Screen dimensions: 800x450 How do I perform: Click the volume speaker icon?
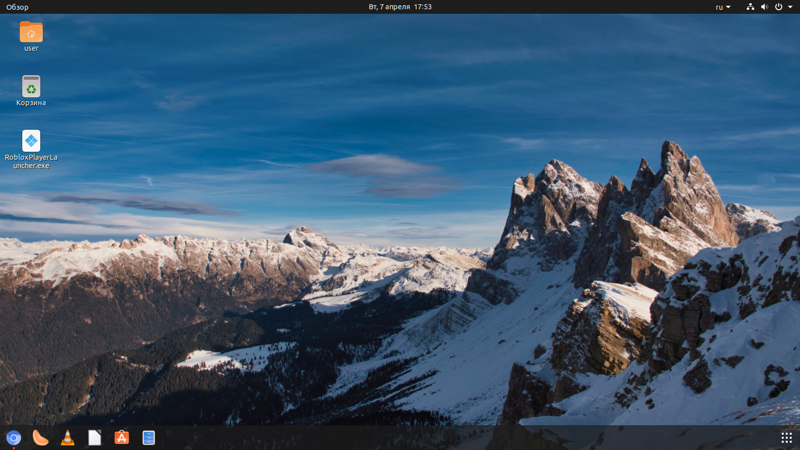(764, 7)
